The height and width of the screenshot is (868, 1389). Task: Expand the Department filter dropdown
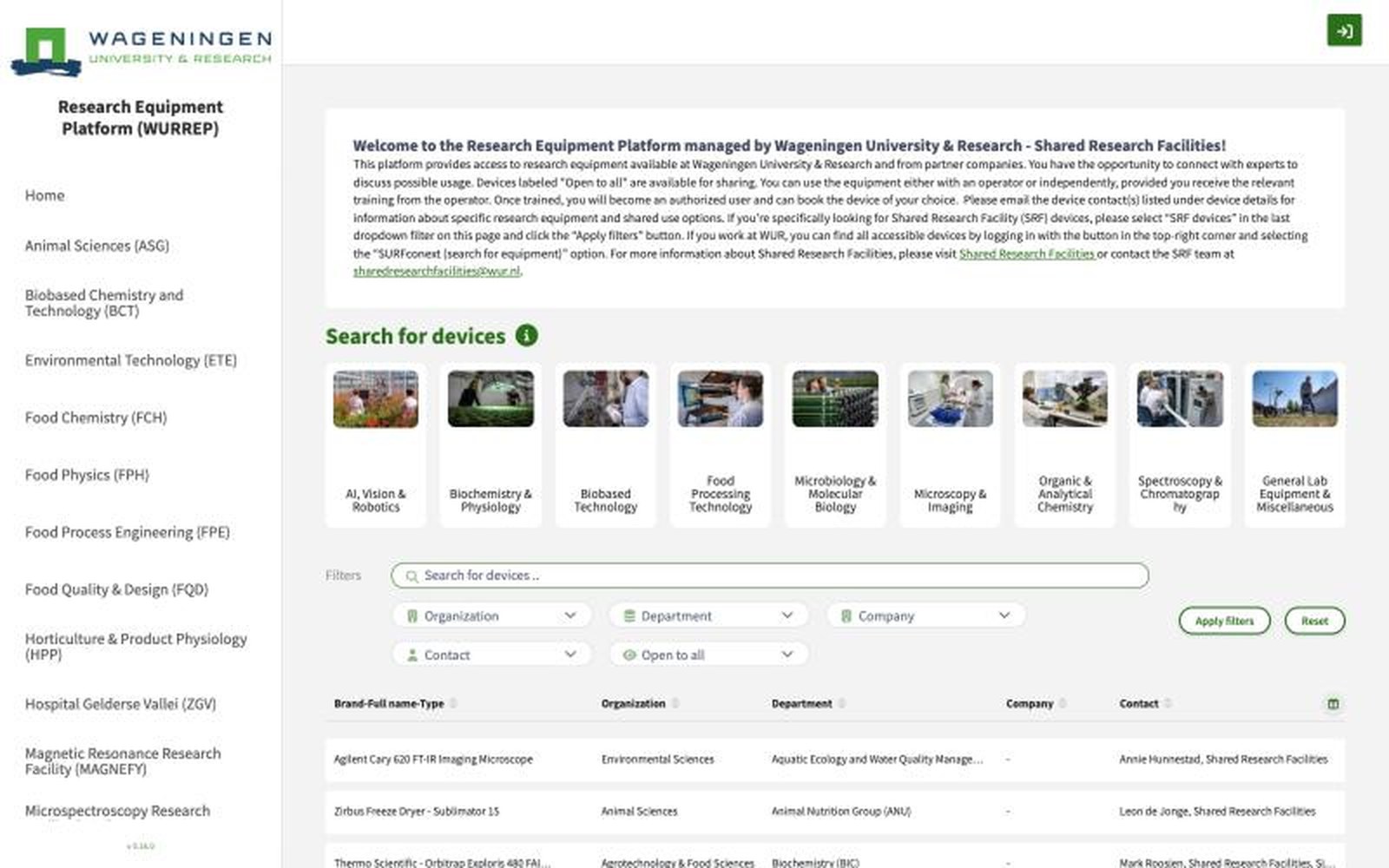(708, 615)
